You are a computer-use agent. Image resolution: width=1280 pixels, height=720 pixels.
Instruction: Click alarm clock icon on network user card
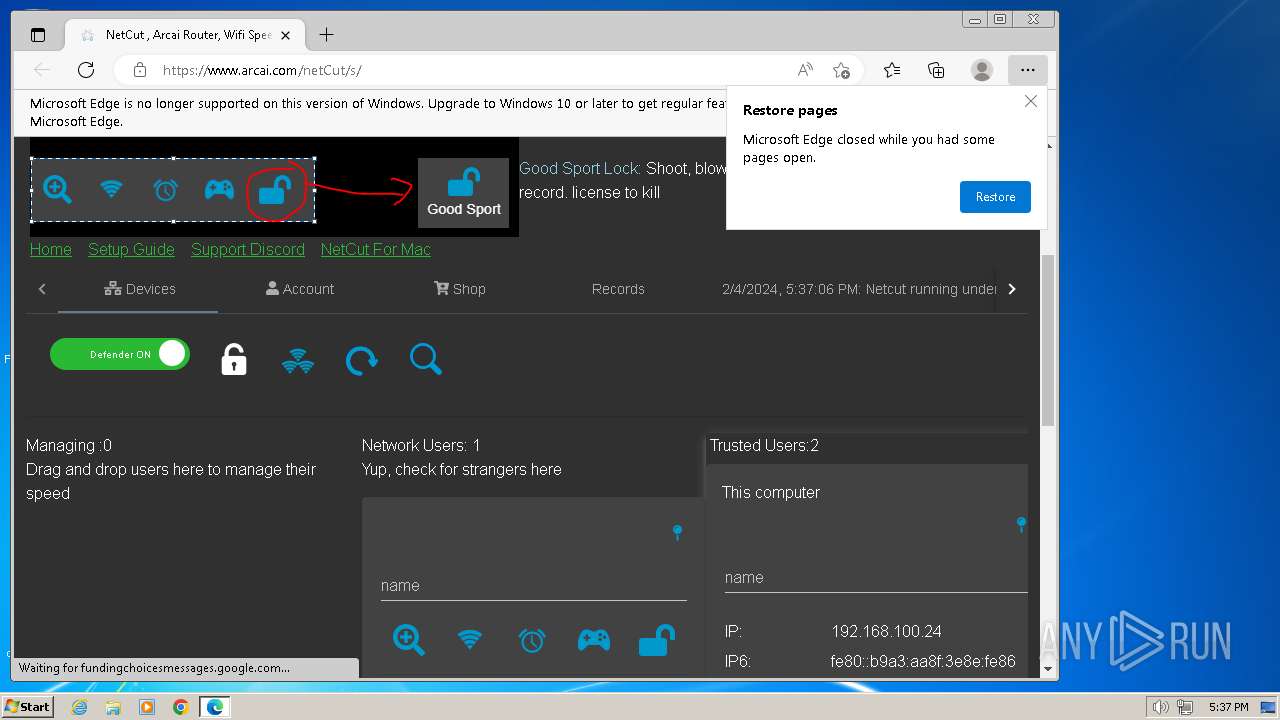[x=532, y=639]
